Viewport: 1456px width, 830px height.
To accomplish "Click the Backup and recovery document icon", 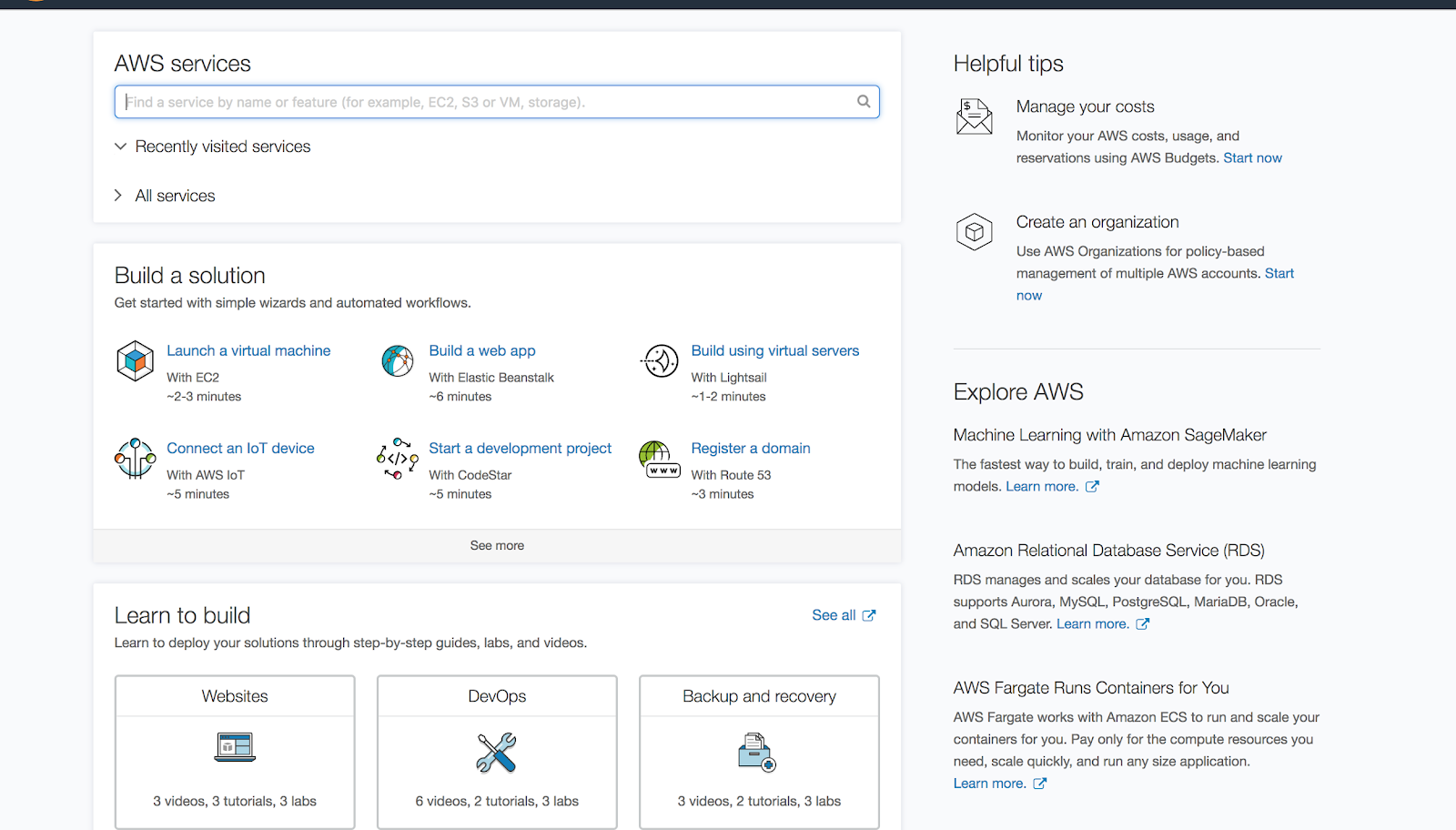I will pyautogui.click(x=757, y=752).
